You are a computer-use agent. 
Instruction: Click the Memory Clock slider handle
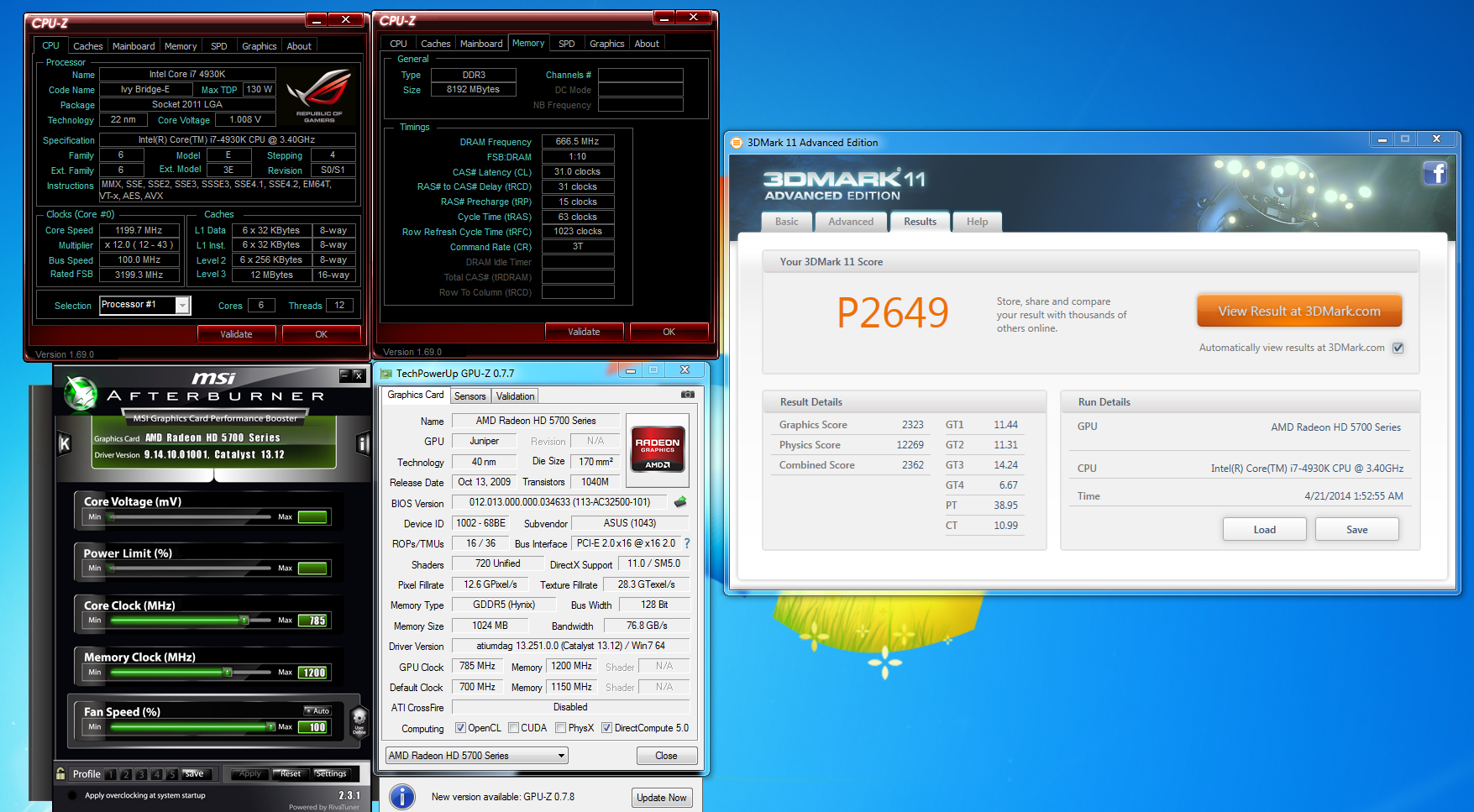(227, 673)
